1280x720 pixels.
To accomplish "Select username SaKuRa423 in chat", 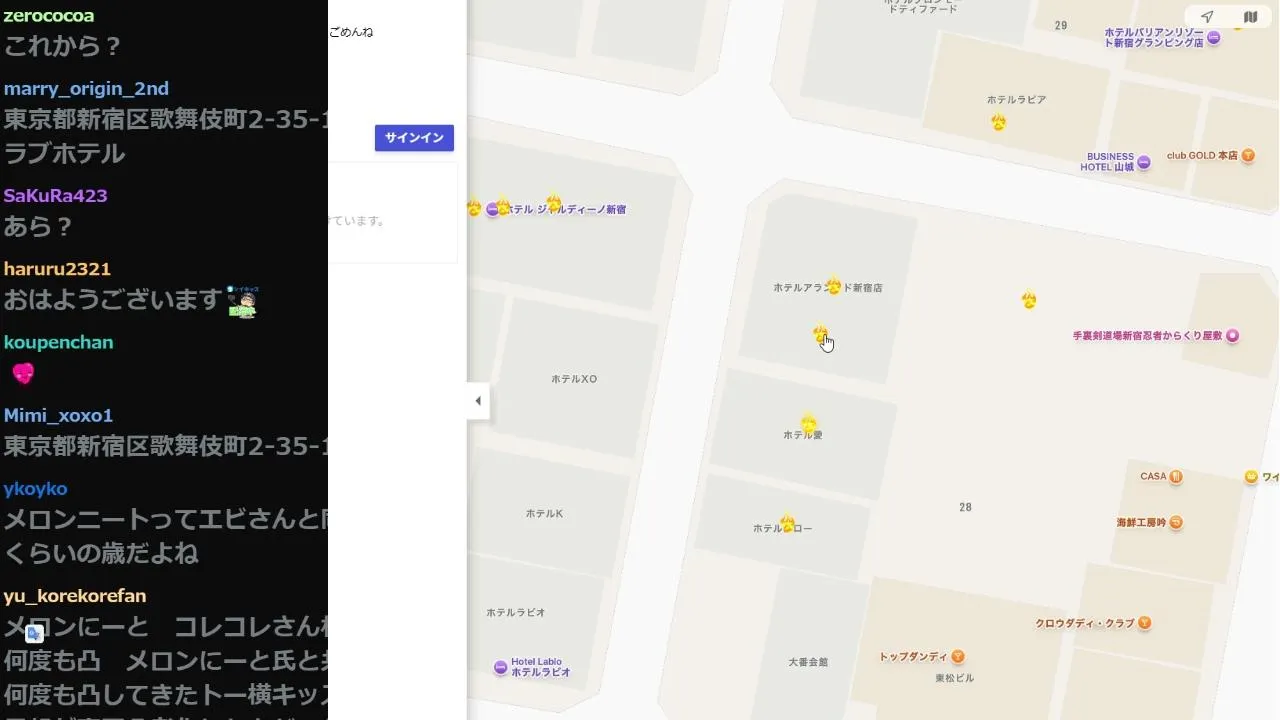I will (x=55, y=195).
